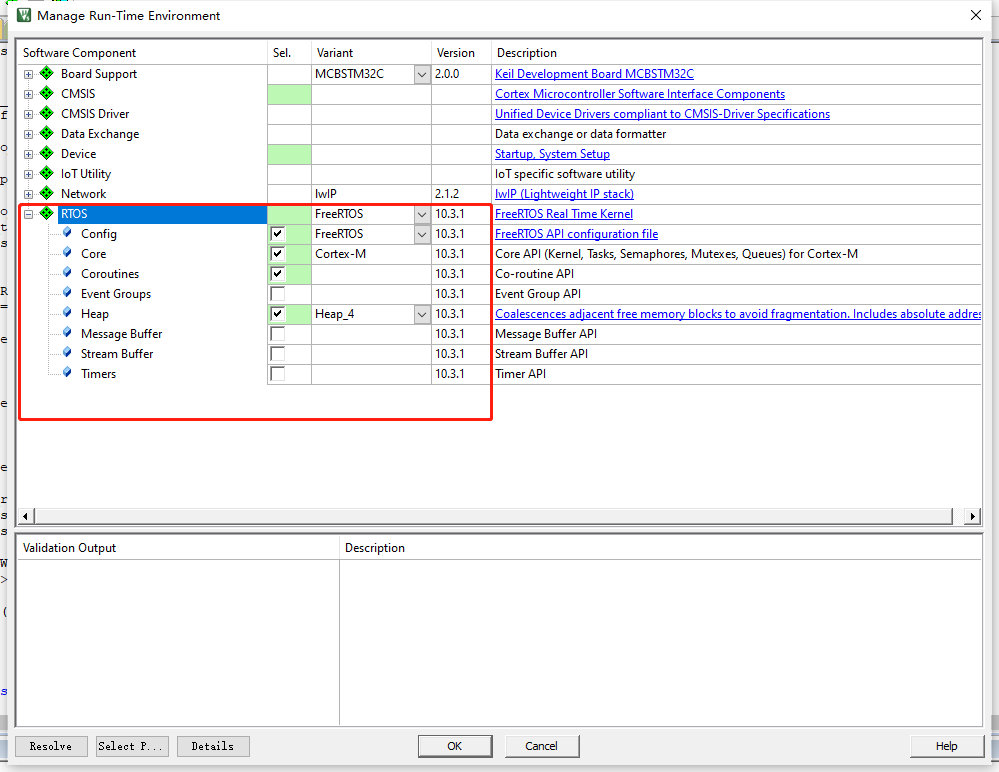The width and height of the screenshot is (999, 772).
Task: Click the Validation Output column header
Action: click(178, 548)
